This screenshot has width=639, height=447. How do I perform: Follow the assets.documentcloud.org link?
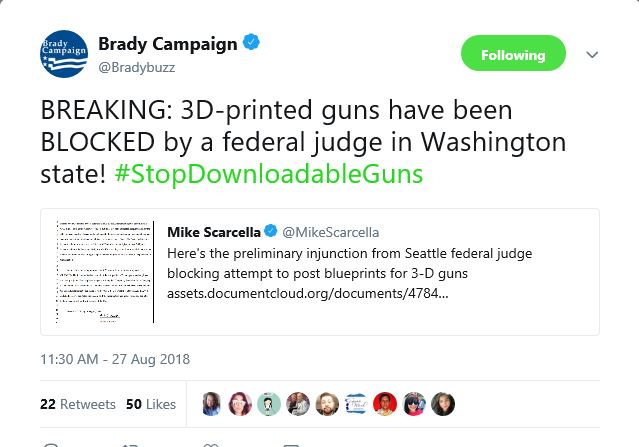click(x=308, y=293)
